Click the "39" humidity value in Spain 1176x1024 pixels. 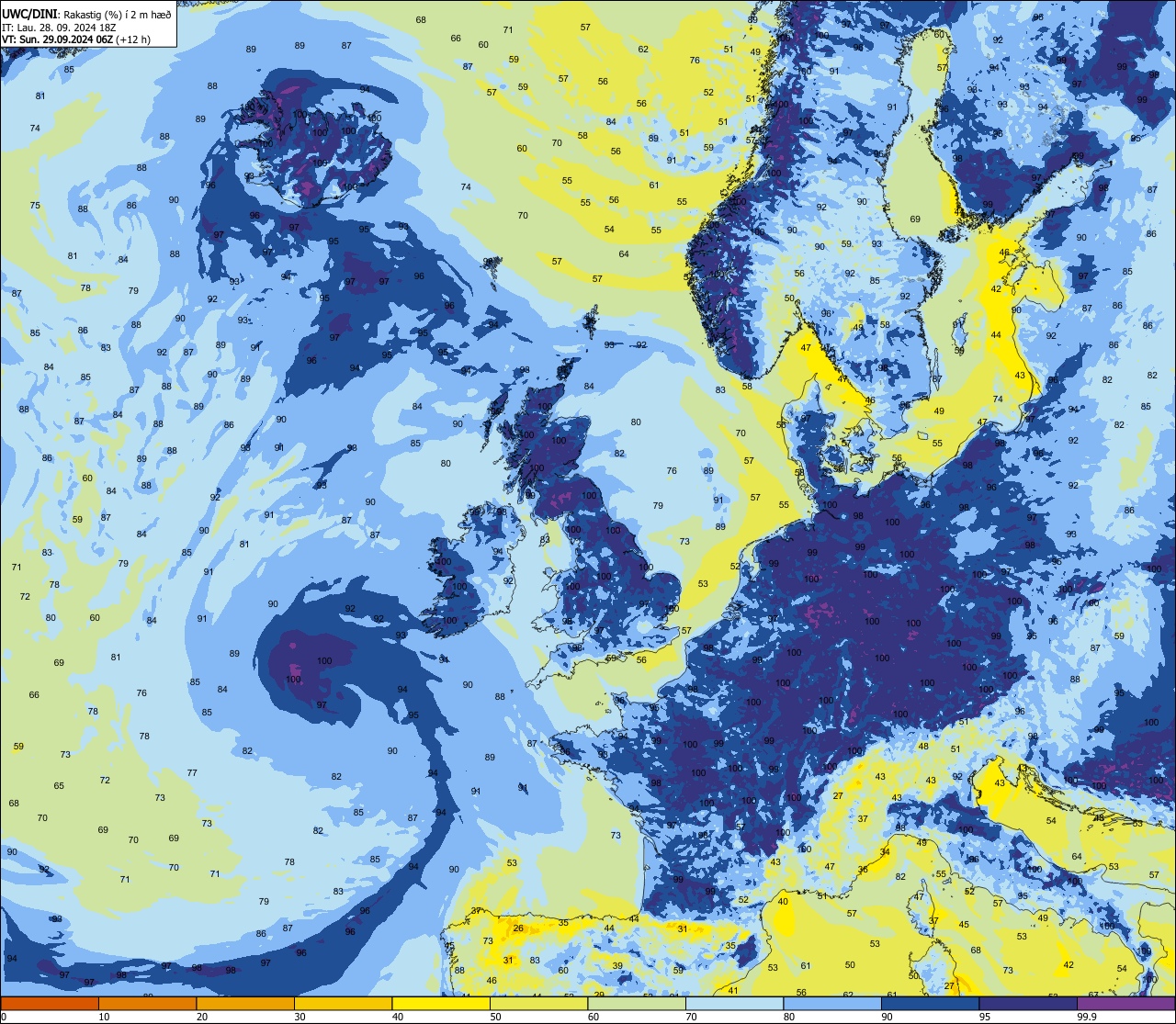click(x=617, y=965)
